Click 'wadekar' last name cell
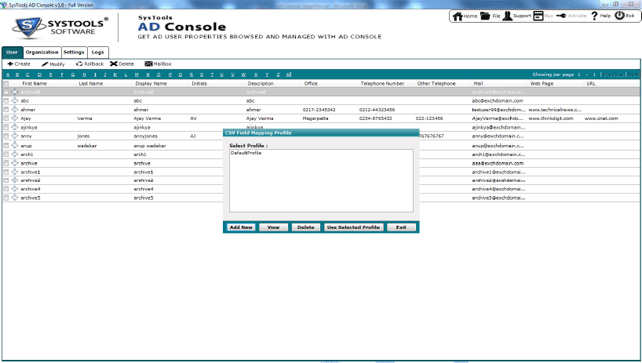Viewport: 642px width, 363px height. click(x=87, y=146)
